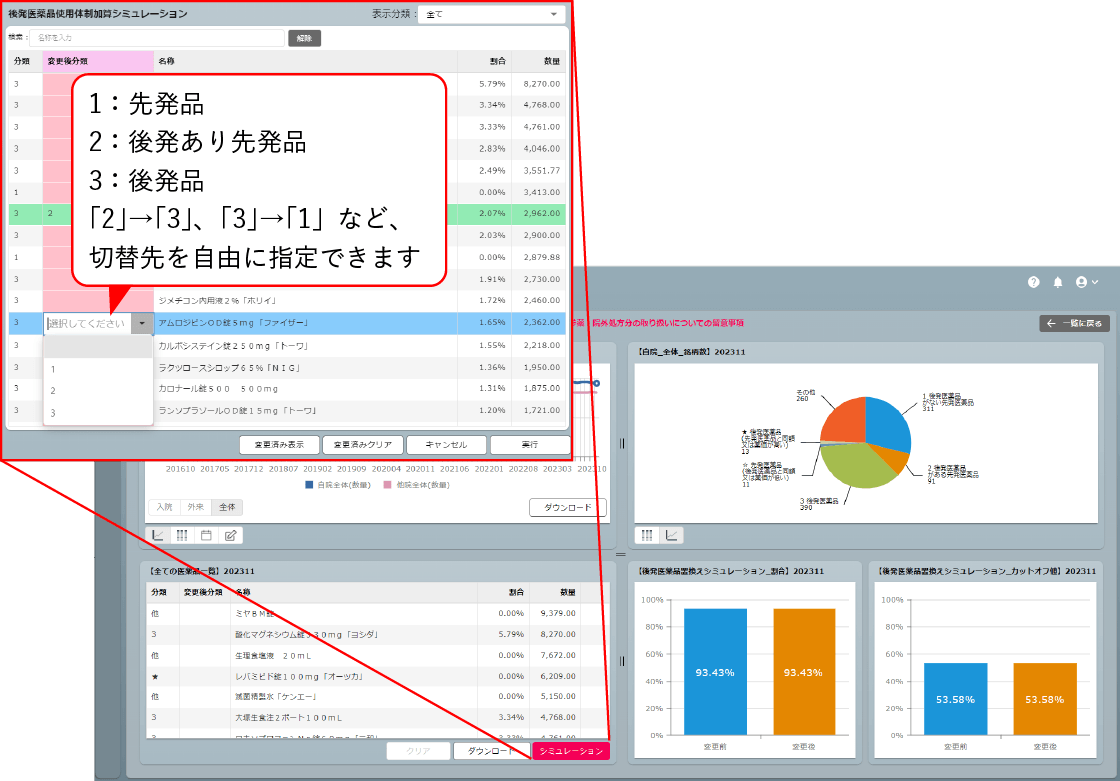
Task: Click the orange 変更後 bar showing 53.58%
Action: [1045, 699]
